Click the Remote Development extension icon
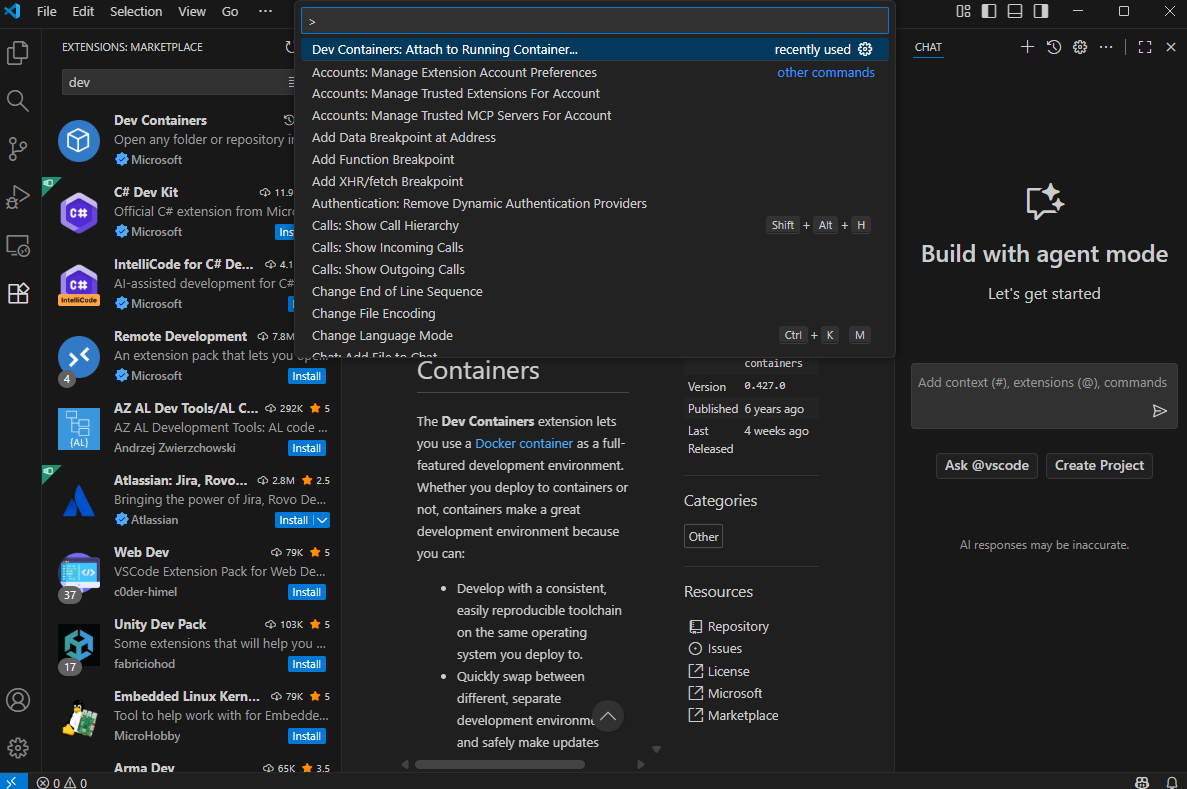The width and height of the screenshot is (1187, 789). click(x=79, y=357)
